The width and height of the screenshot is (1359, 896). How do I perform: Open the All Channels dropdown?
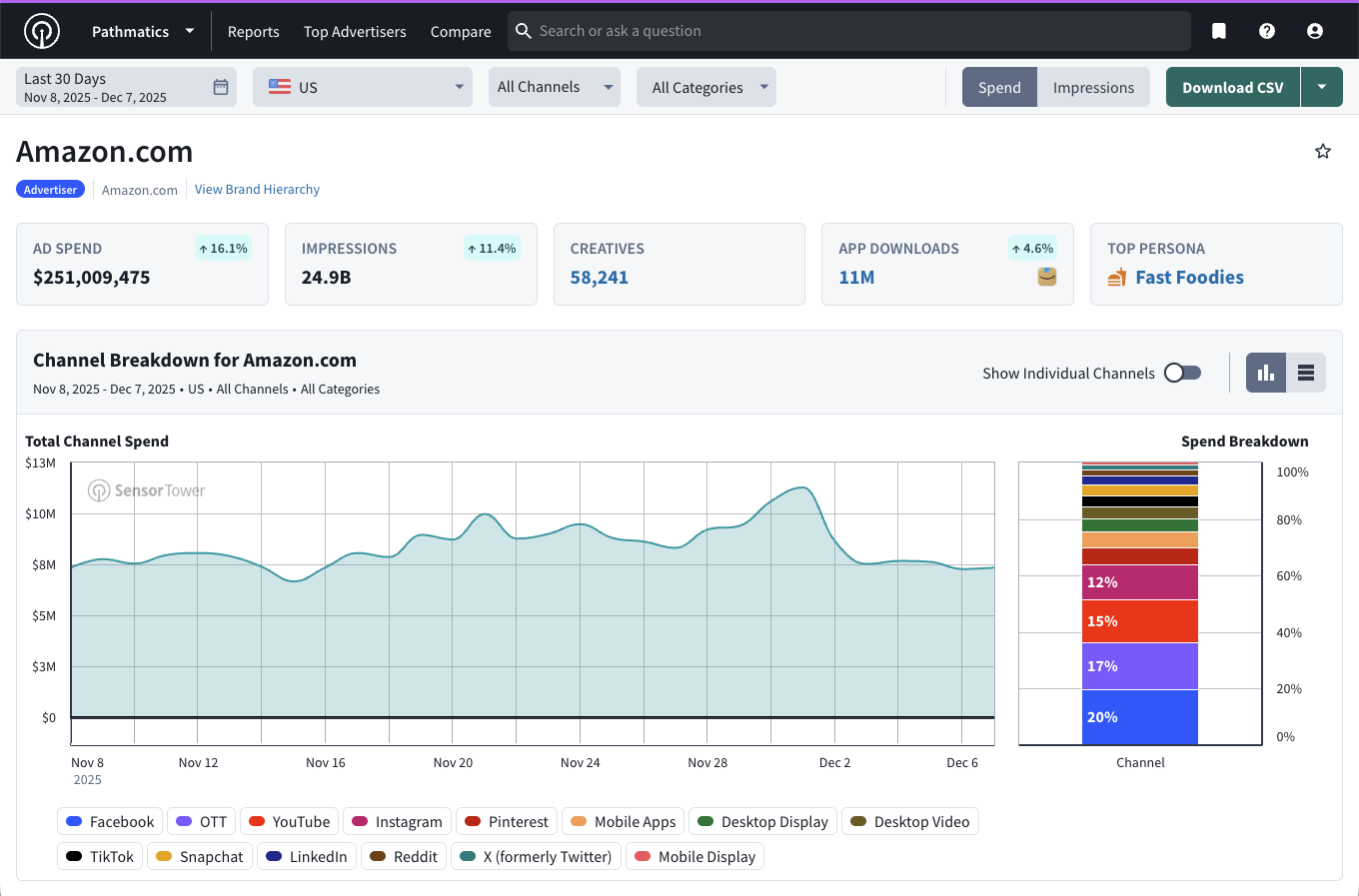click(x=555, y=88)
